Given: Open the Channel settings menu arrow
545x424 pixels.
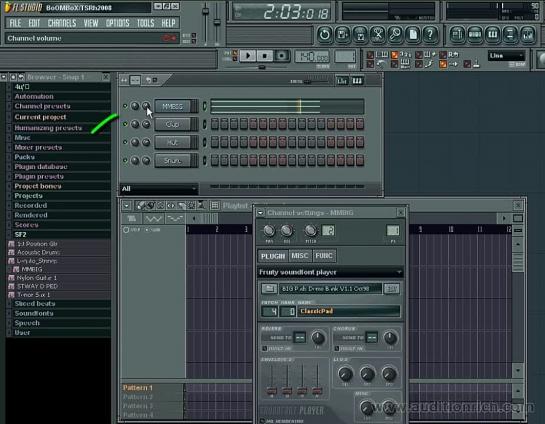Looking at the screenshot, I should [260, 213].
